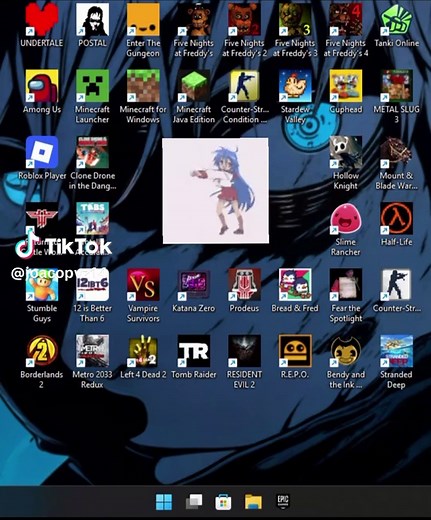This screenshot has width=431, height=520.
Task: Open the Katana Zero icon
Action: pyautogui.click(x=194, y=285)
